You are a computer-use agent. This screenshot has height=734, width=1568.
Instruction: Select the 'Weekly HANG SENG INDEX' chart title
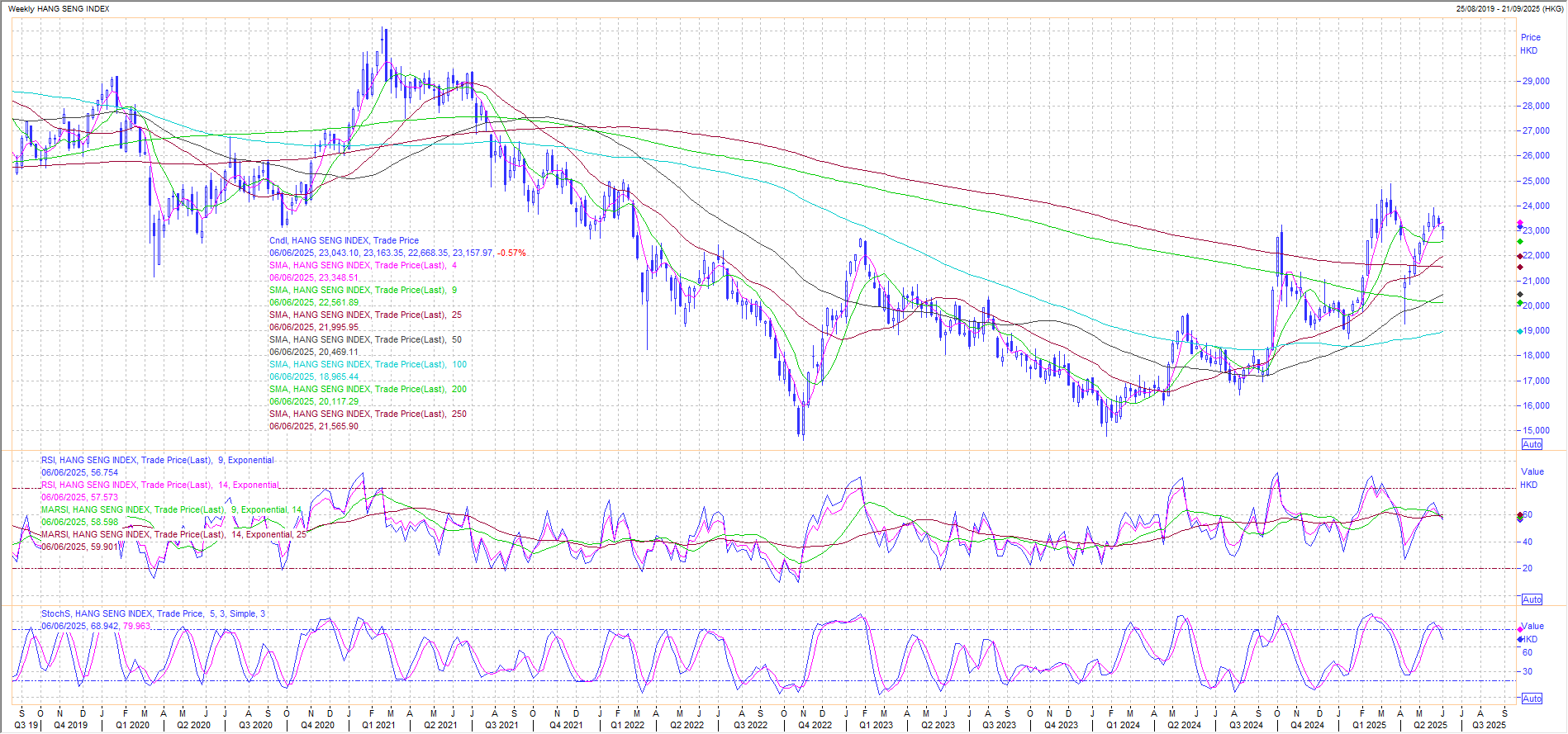click(59, 9)
